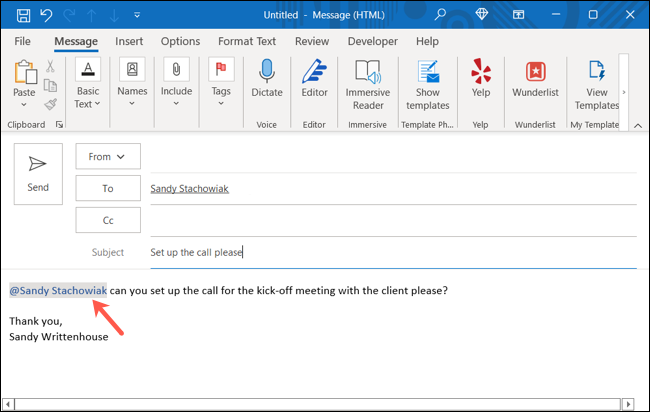The height and width of the screenshot is (412, 650).
Task: Go to the next item with the down arrow
Action: [114, 15]
